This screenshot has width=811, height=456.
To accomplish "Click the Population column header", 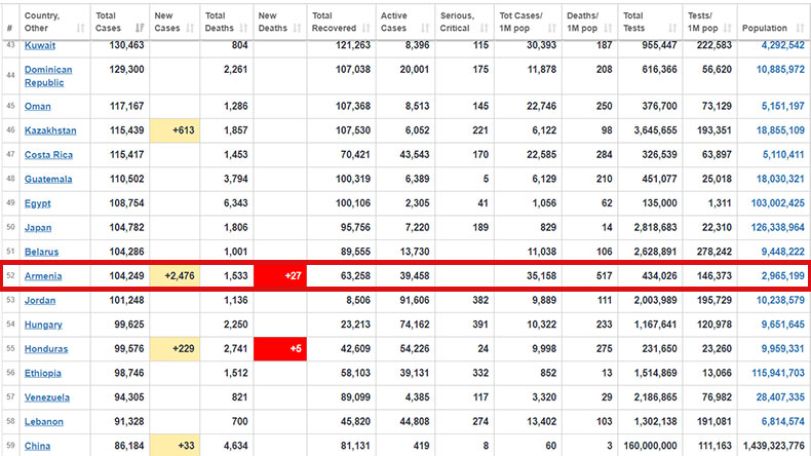I will click(x=773, y=22).
